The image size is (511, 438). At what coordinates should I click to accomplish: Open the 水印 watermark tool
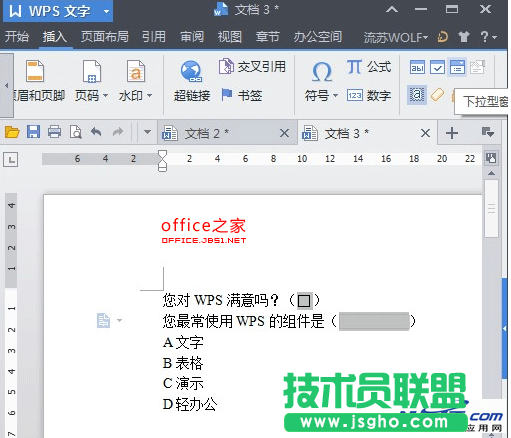point(135,81)
